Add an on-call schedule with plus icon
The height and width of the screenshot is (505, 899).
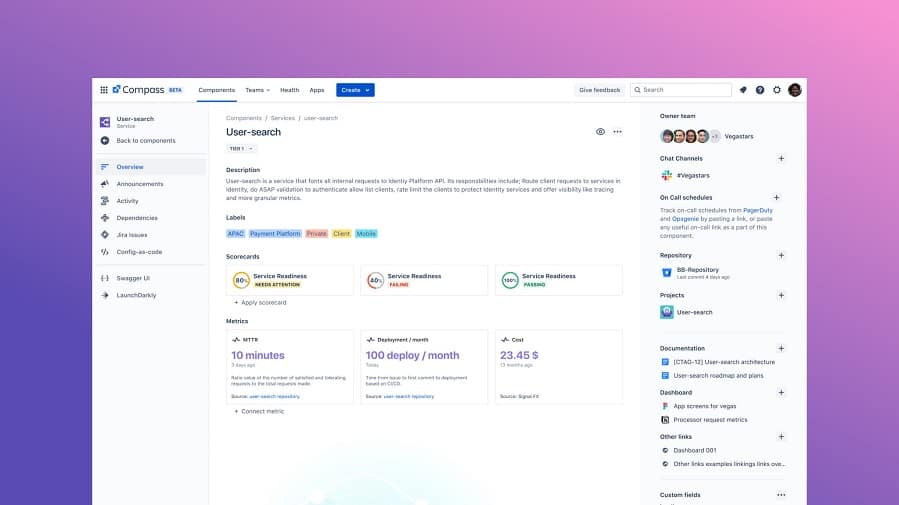[x=776, y=197]
